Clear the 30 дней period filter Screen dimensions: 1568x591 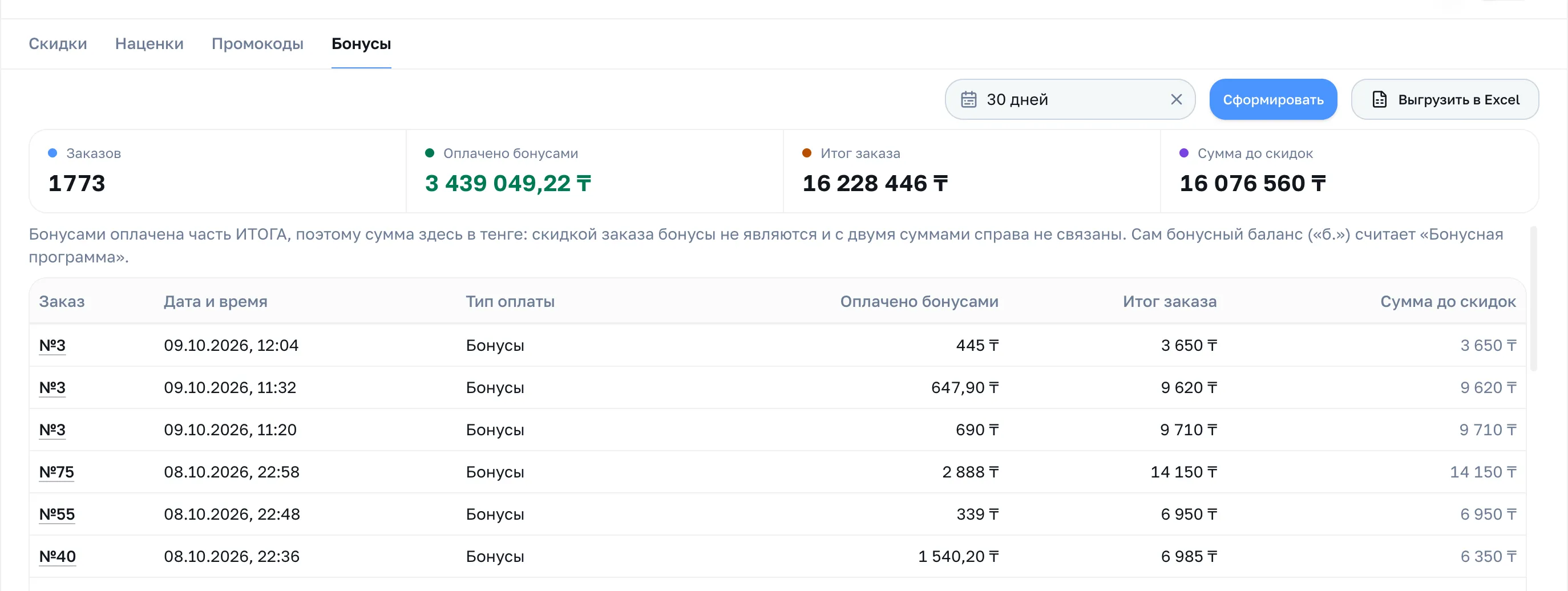pyautogui.click(x=1176, y=99)
